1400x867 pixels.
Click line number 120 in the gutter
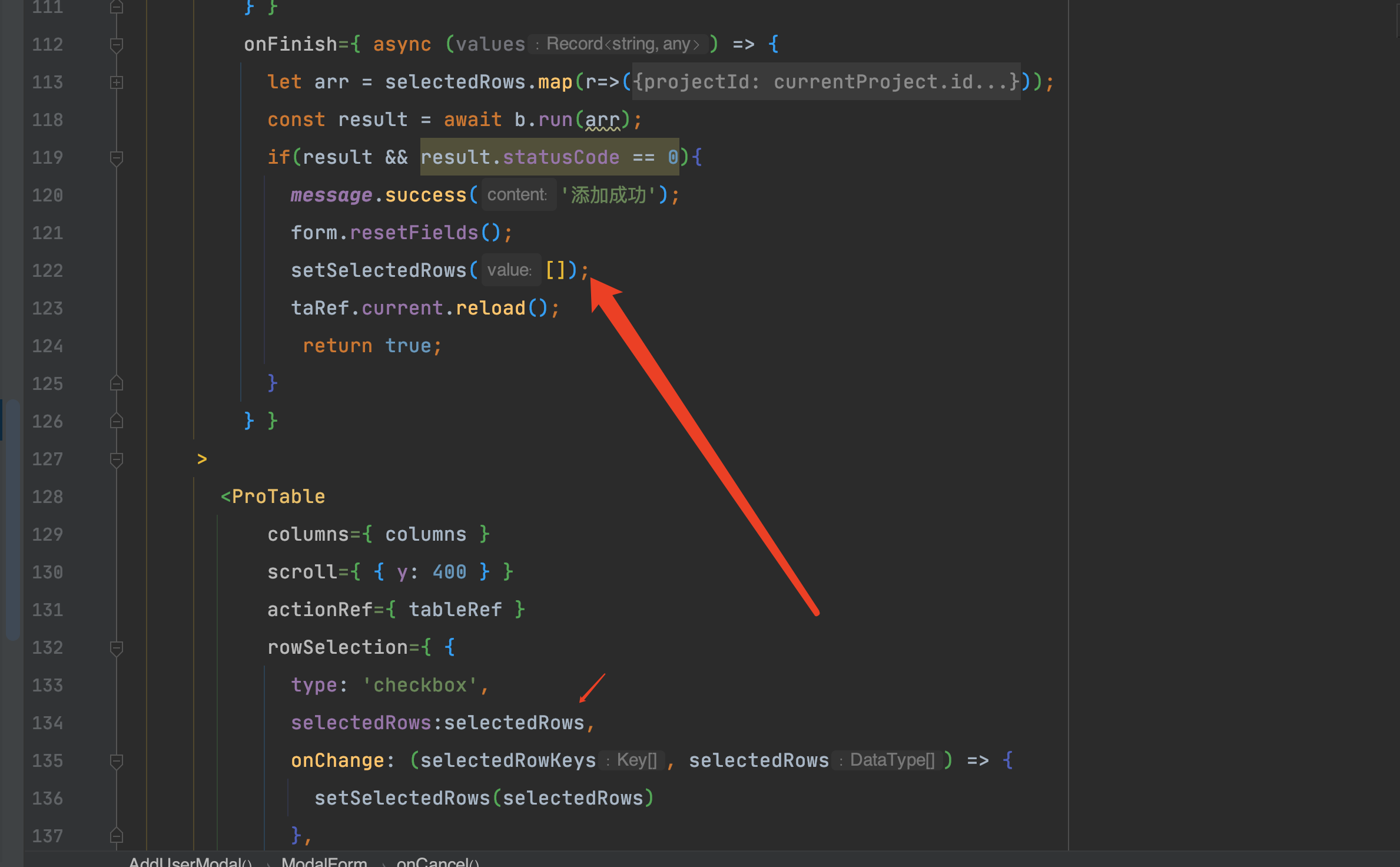47,195
